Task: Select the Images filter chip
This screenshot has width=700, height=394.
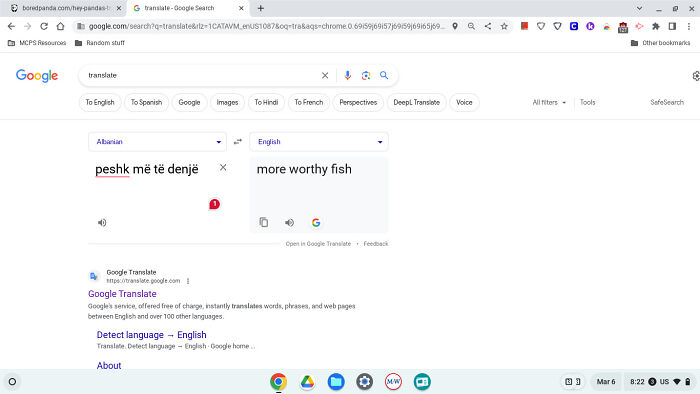Action: click(227, 102)
